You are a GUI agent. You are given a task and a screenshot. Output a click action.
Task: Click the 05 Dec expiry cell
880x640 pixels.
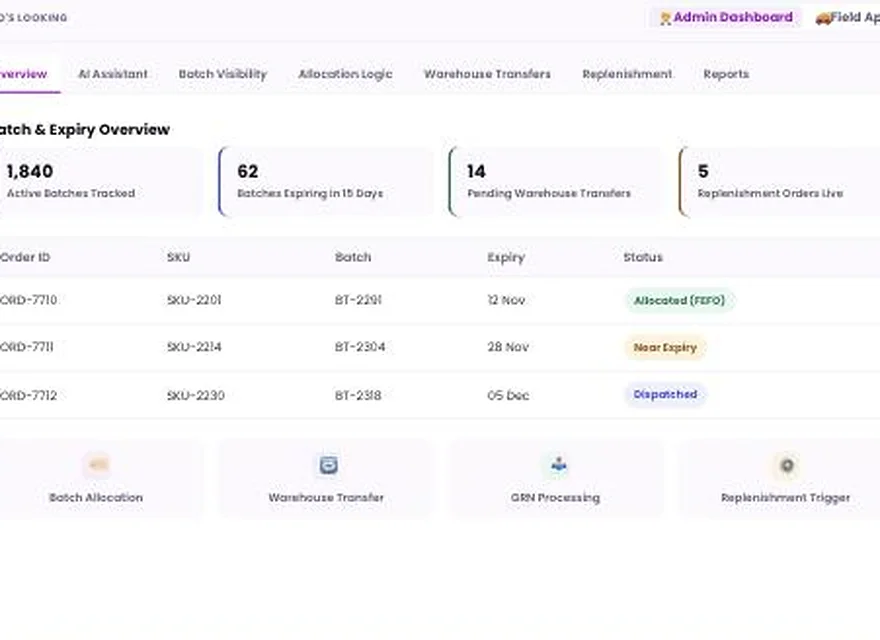click(x=508, y=395)
